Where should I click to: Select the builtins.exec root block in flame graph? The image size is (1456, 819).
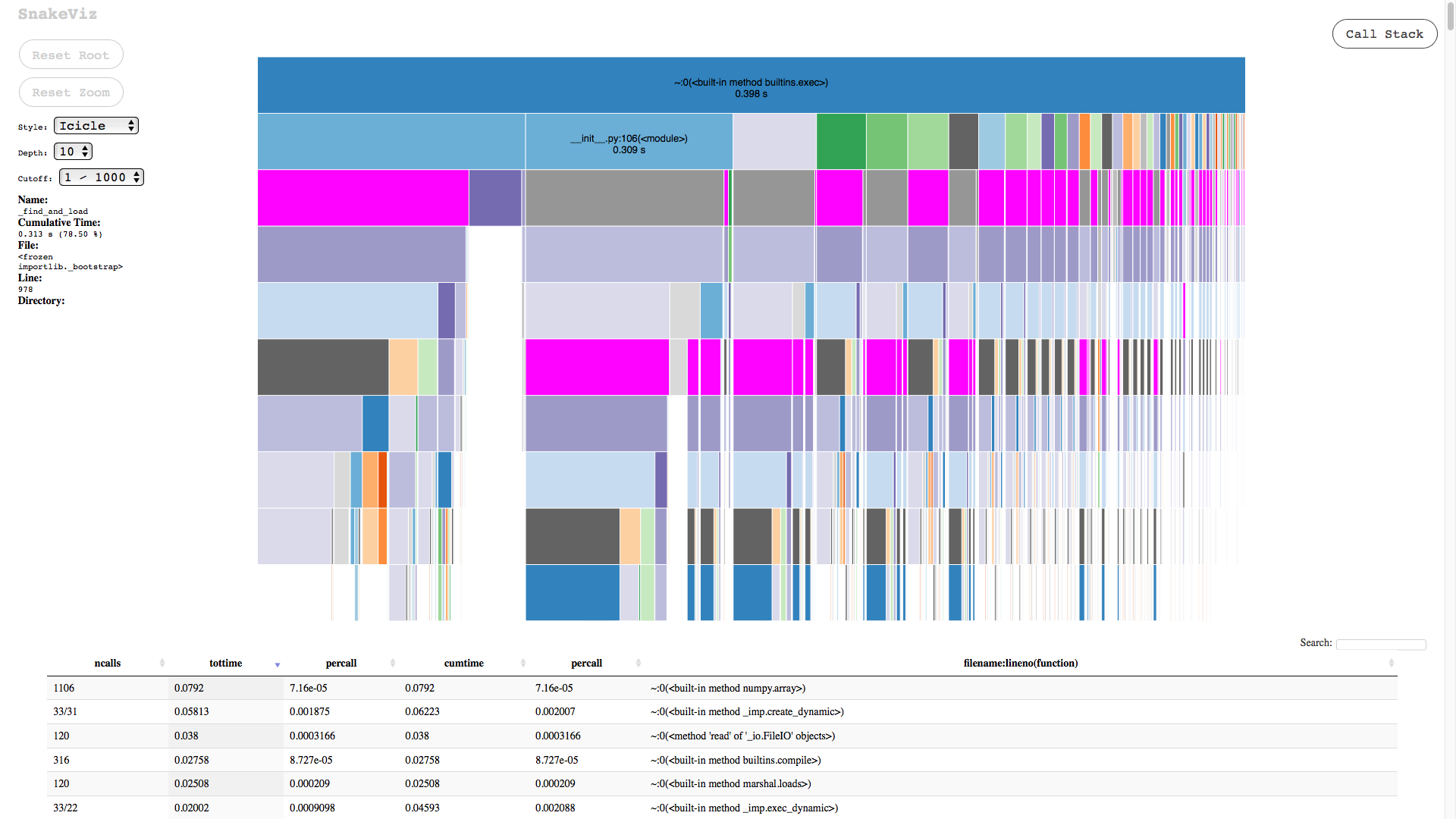(750, 85)
